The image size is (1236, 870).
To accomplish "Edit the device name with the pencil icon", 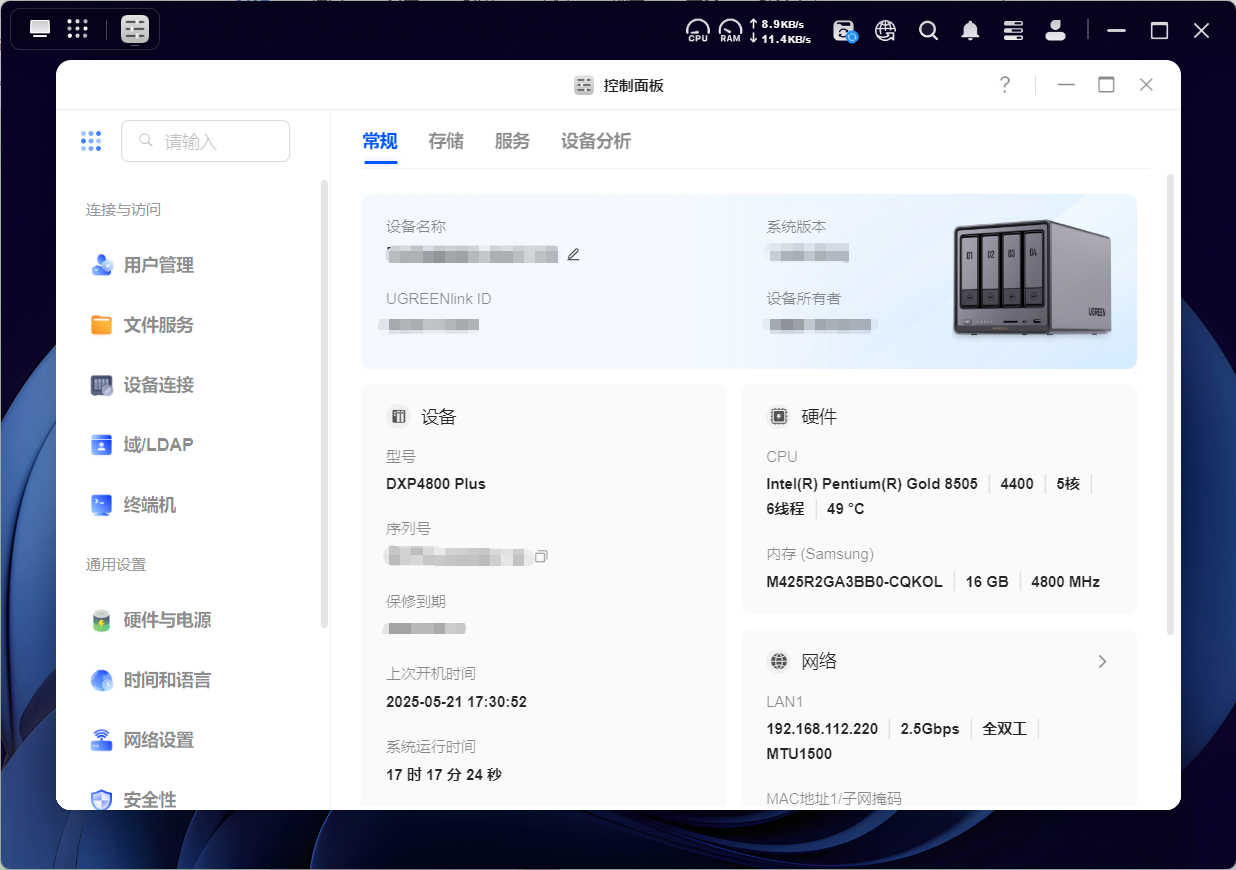I will tap(573, 254).
